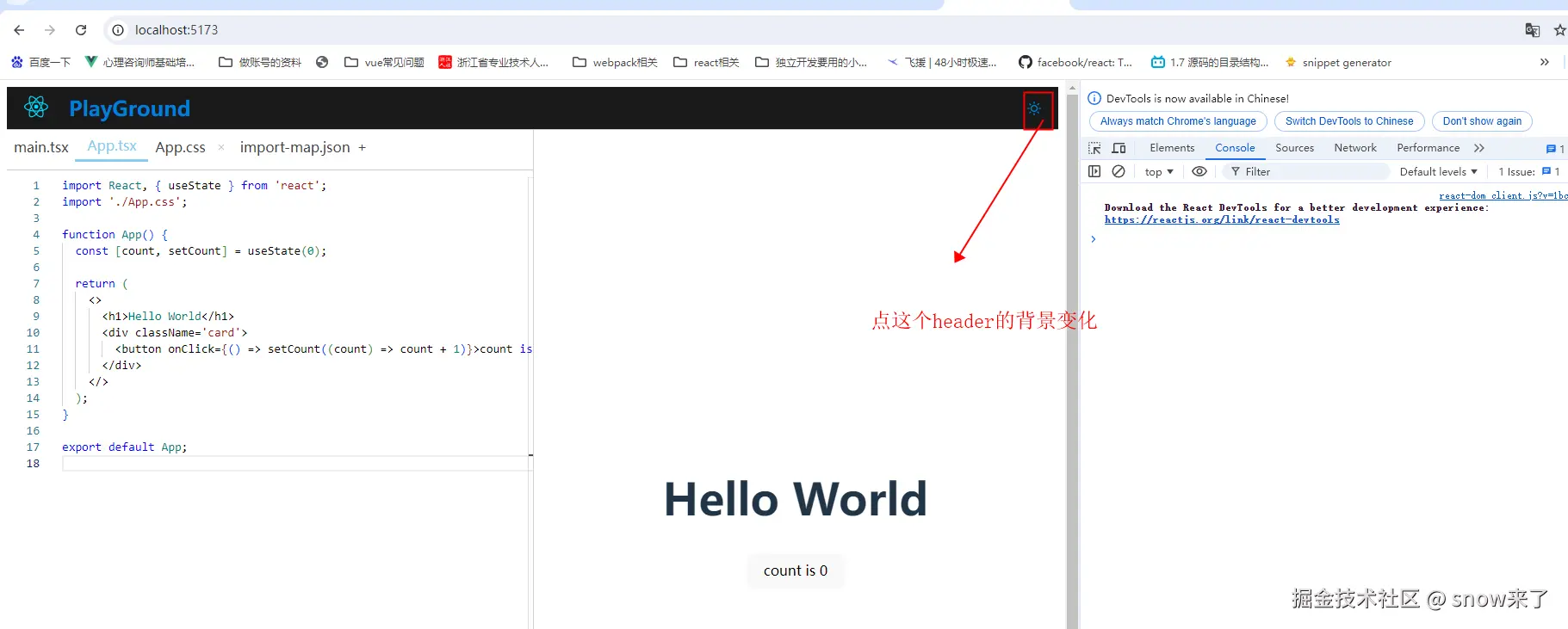Toggle the DevTools device toolbar icon
Screen dimensions: 1568x629
tap(1119, 148)
